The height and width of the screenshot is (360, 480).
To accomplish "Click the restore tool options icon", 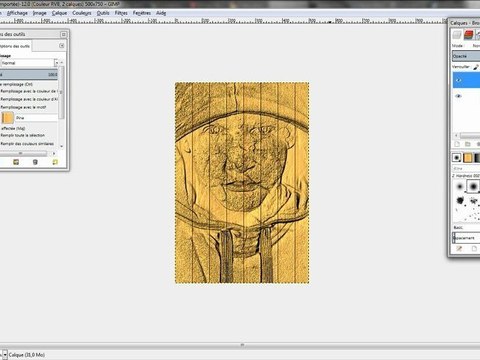I will 16,162.
